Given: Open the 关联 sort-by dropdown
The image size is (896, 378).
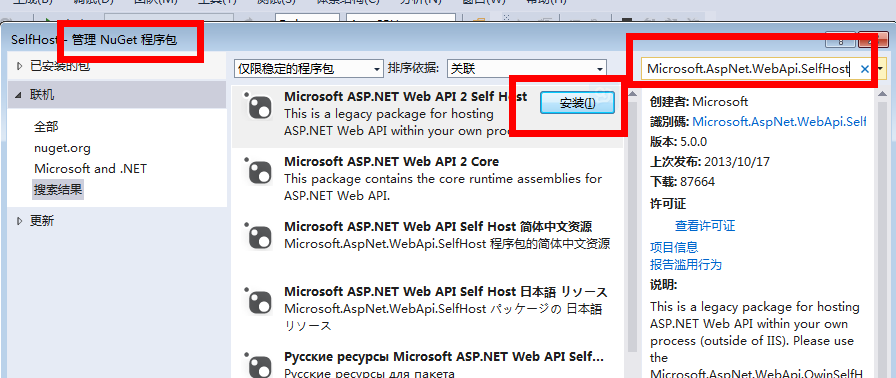Looking at the screenshot, I should coord(526,69).
